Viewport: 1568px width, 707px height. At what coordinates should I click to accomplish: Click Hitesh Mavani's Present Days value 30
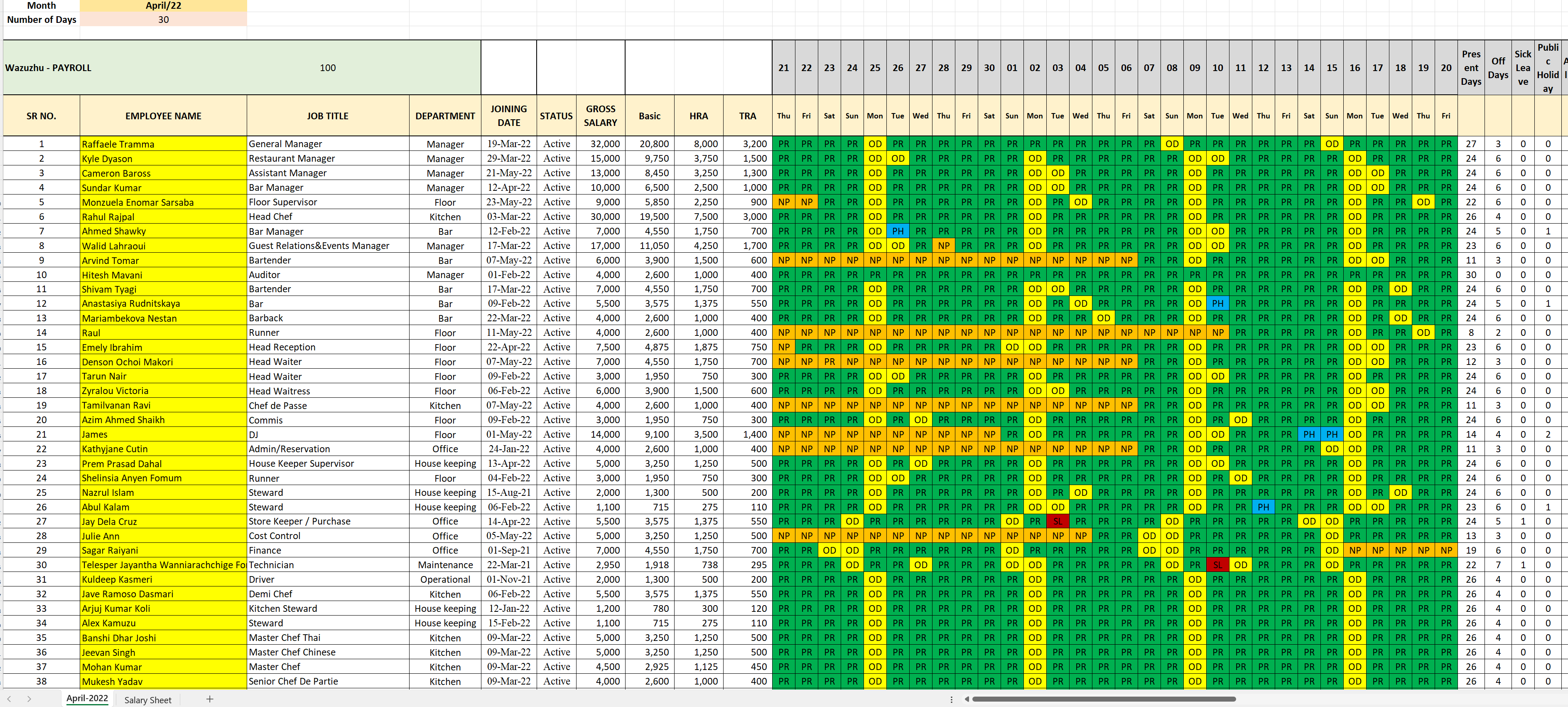coord(1471,275)
